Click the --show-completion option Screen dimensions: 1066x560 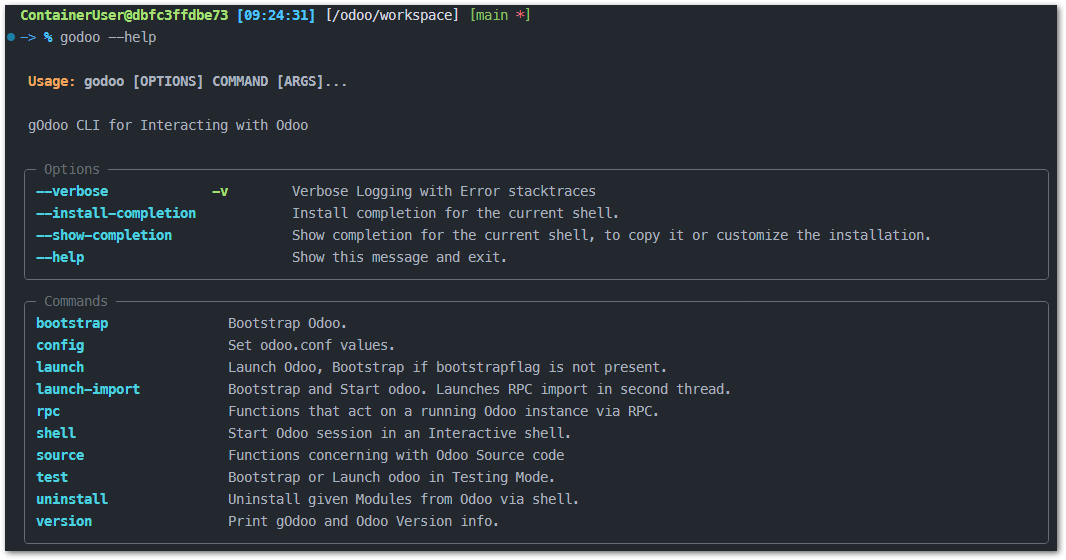104,235
